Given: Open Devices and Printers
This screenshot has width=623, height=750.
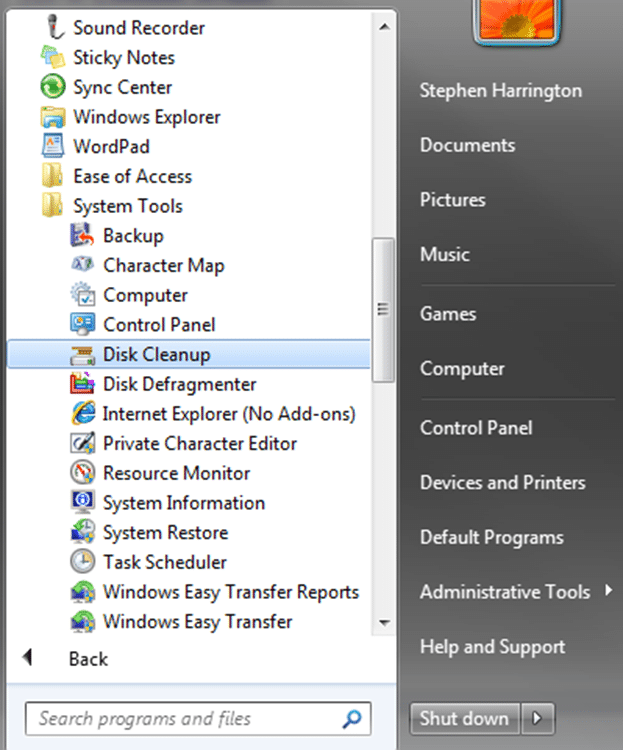Looking at the screenshot, I should (x=502, y=483).
